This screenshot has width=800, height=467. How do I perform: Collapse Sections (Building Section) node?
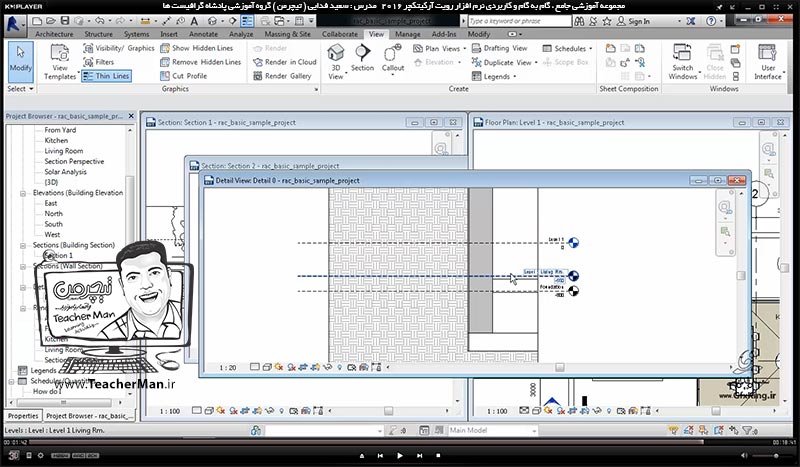pyautogui.click(x=23, y=245)
